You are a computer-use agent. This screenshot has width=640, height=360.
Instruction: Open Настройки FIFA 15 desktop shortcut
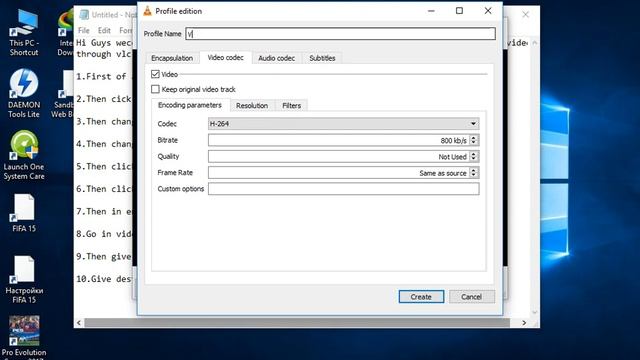click(24, 280)
